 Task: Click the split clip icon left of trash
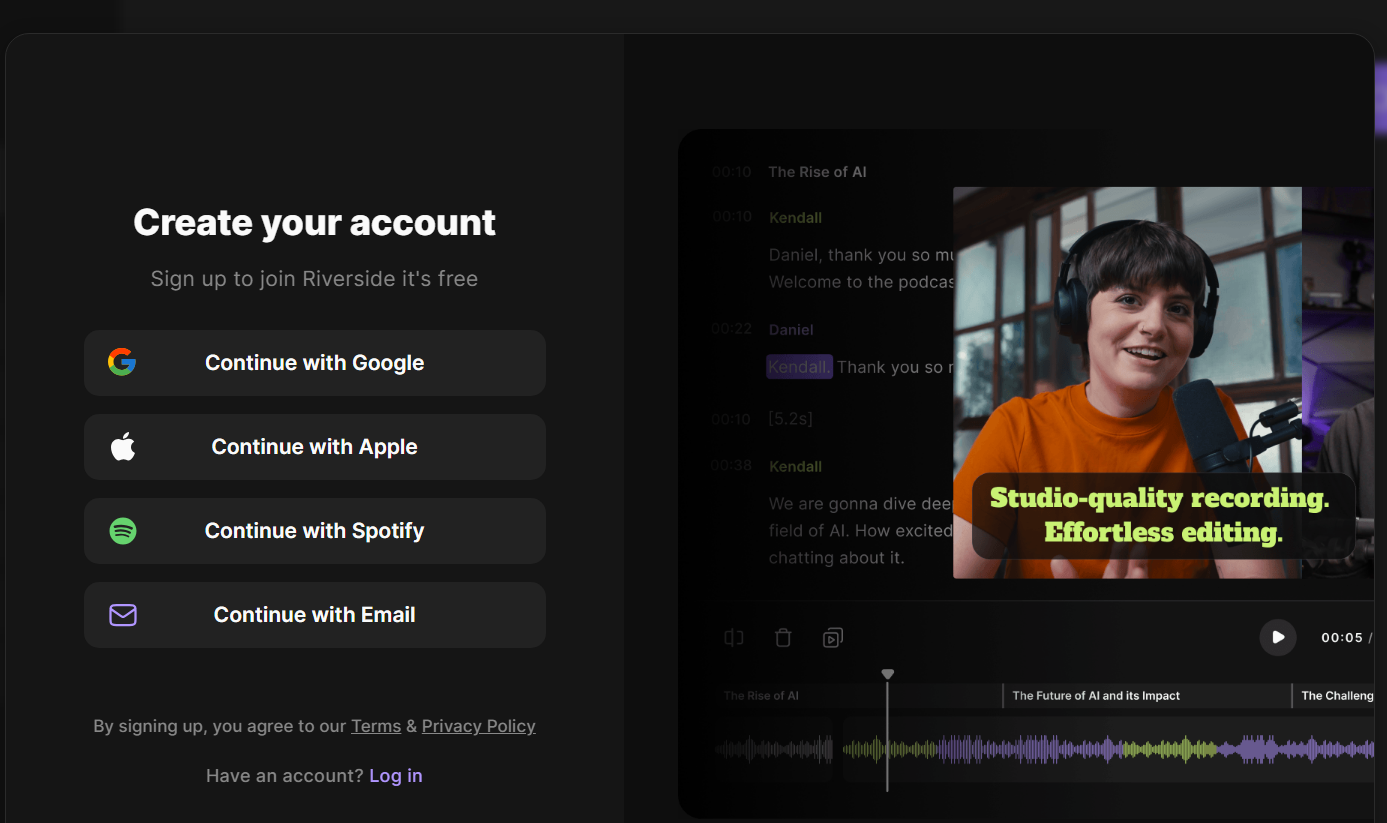[x=734, y=637]
